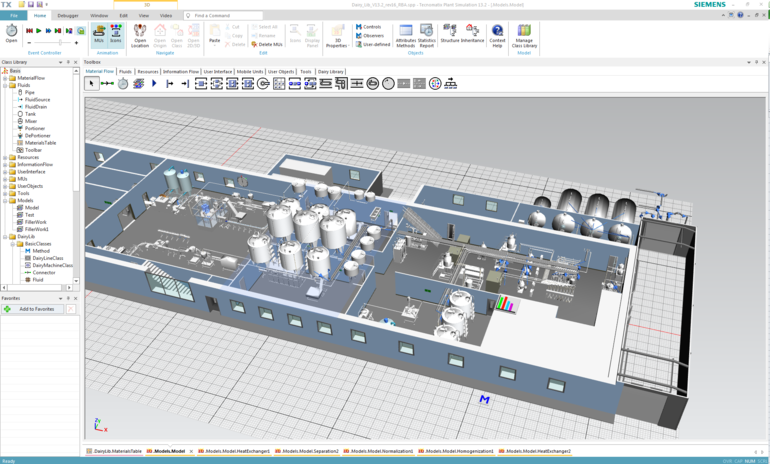Click Delete MUs in Edit group
770x464 pixels.
(x=267, y=44)
